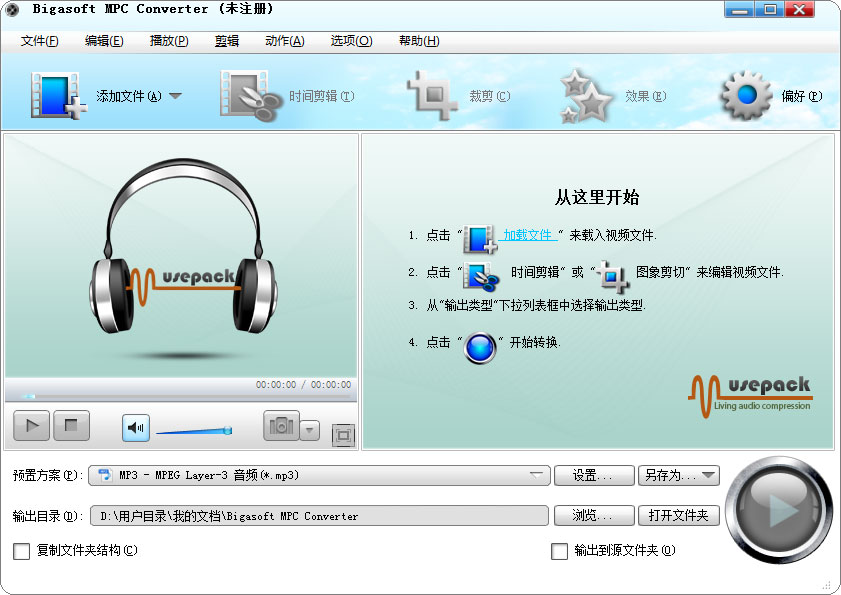Open the 文件(F) menu
This screenshot has height=595, width=841.
[x=40, y=41]
